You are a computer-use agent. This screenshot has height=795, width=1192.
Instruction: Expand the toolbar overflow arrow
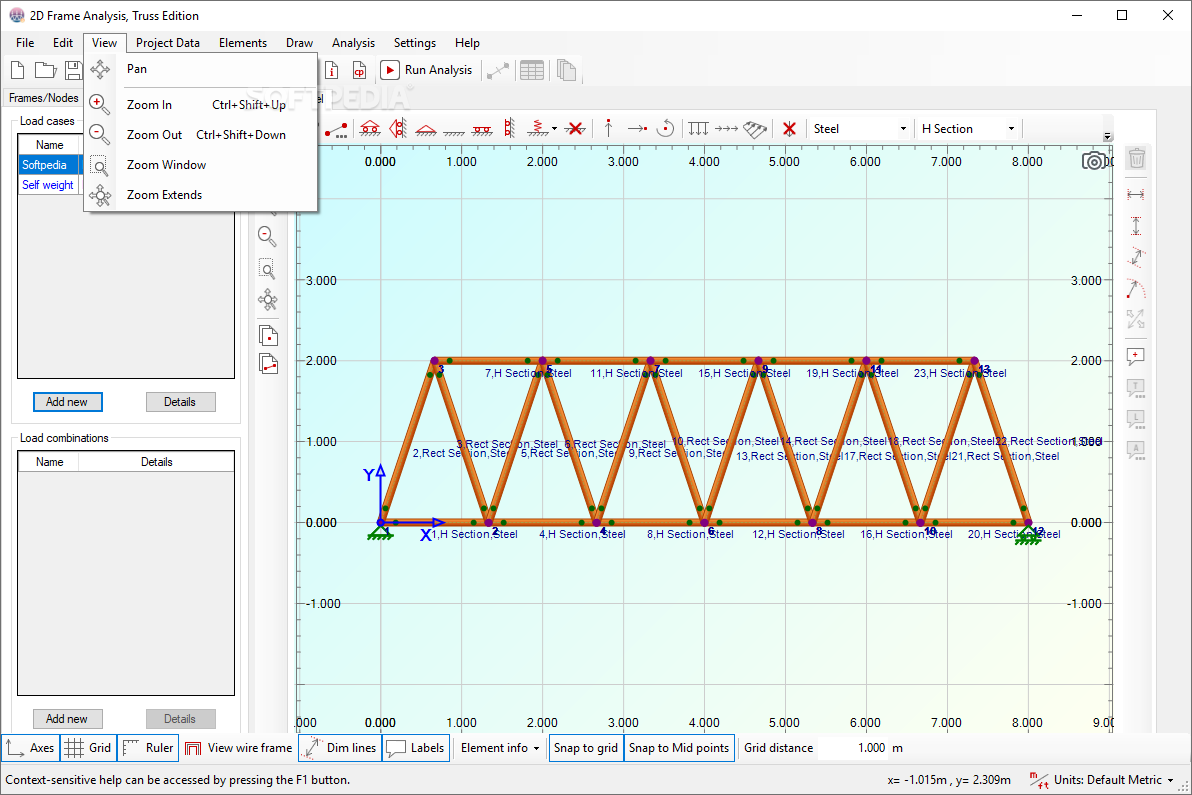pos(1108,137)
